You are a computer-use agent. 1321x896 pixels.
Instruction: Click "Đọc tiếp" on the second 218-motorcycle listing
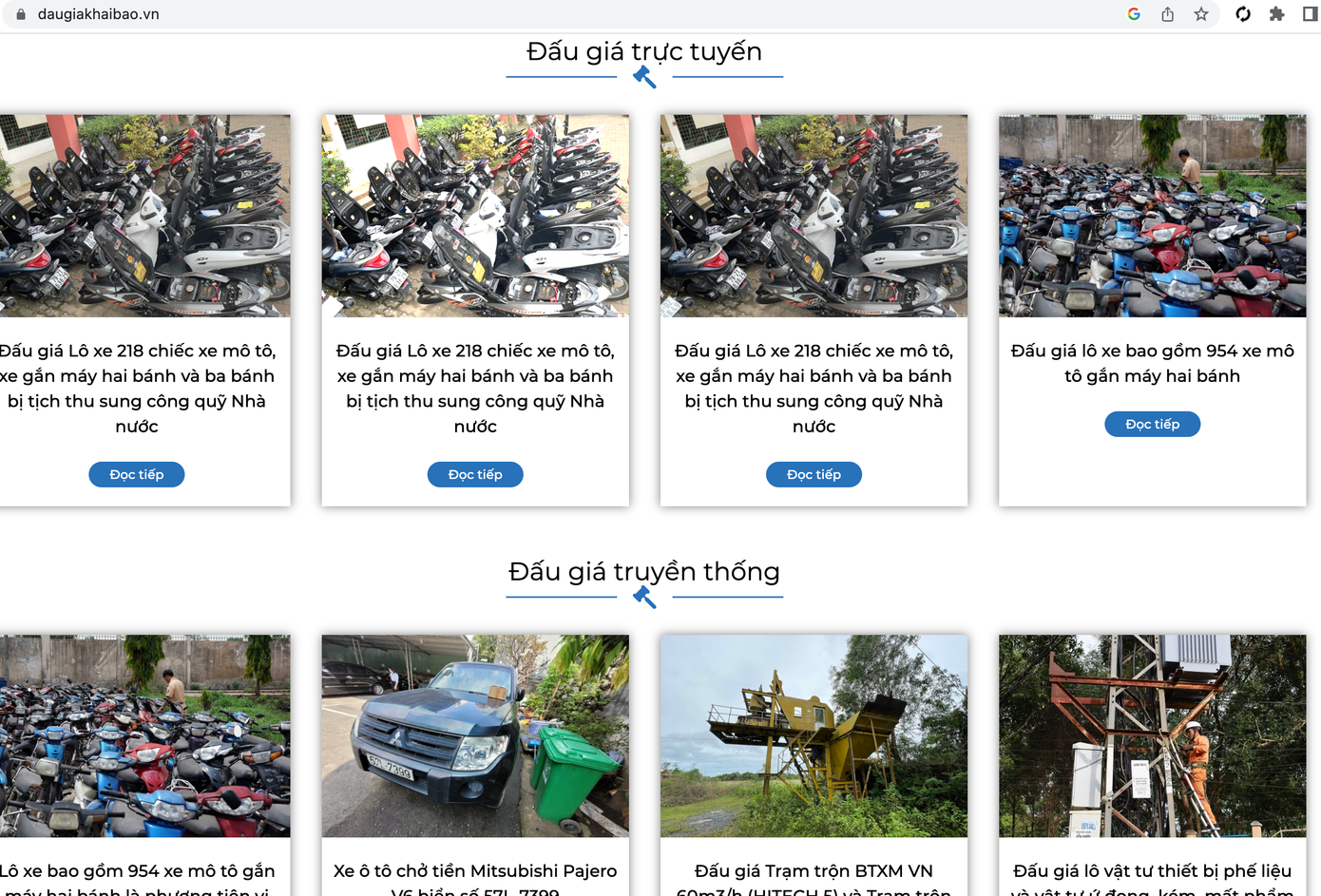(475, 473)
